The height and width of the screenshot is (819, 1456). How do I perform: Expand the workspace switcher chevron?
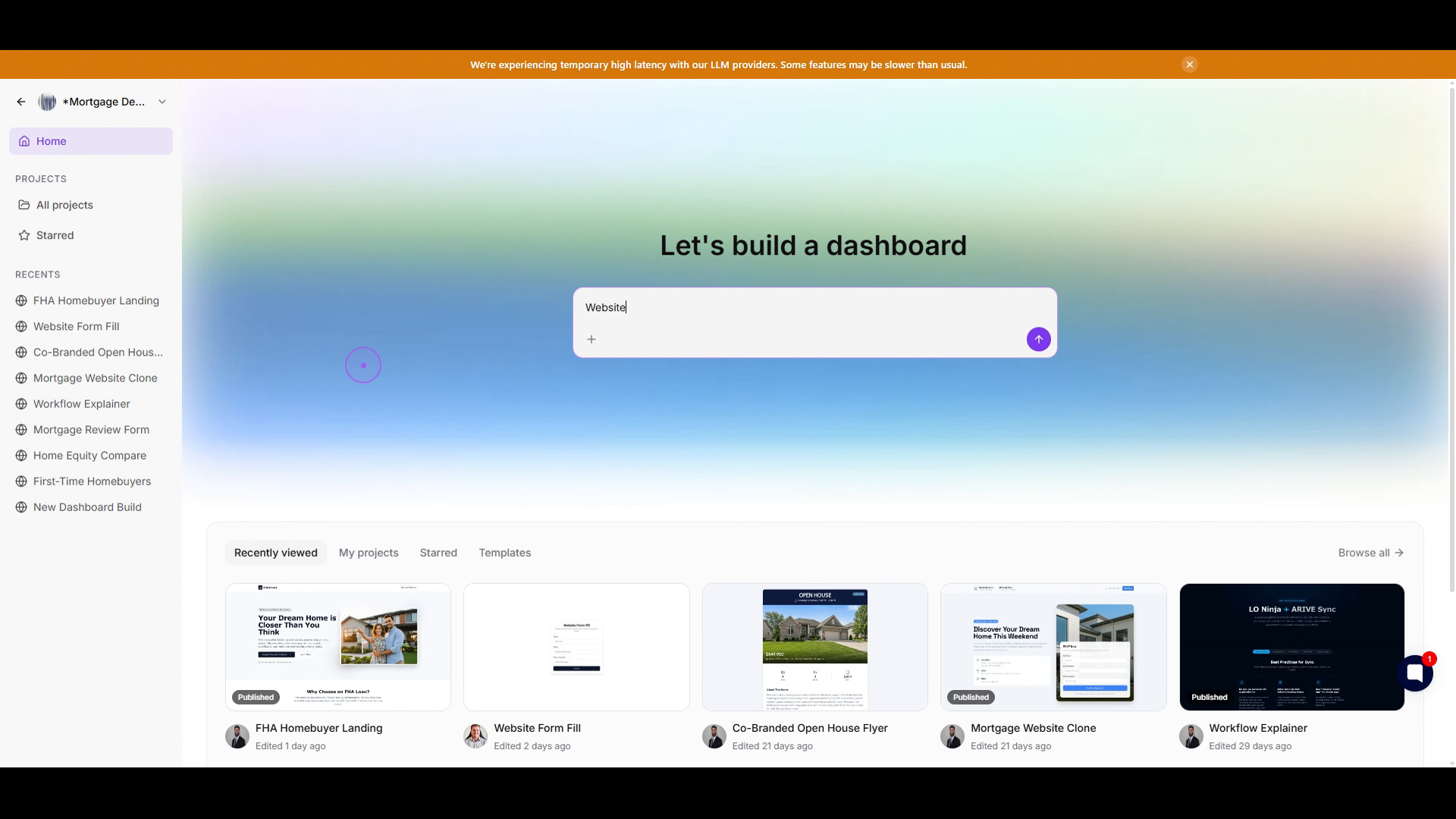(x=162, y=102)
